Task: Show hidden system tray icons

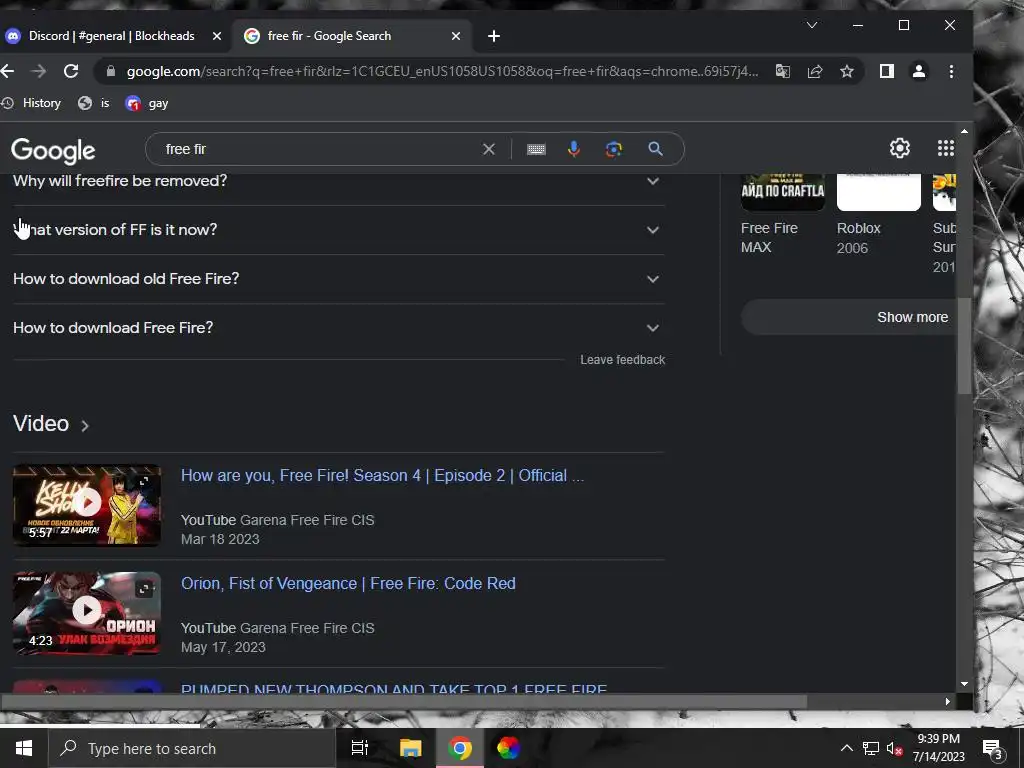Action: [x=846, y=748]
